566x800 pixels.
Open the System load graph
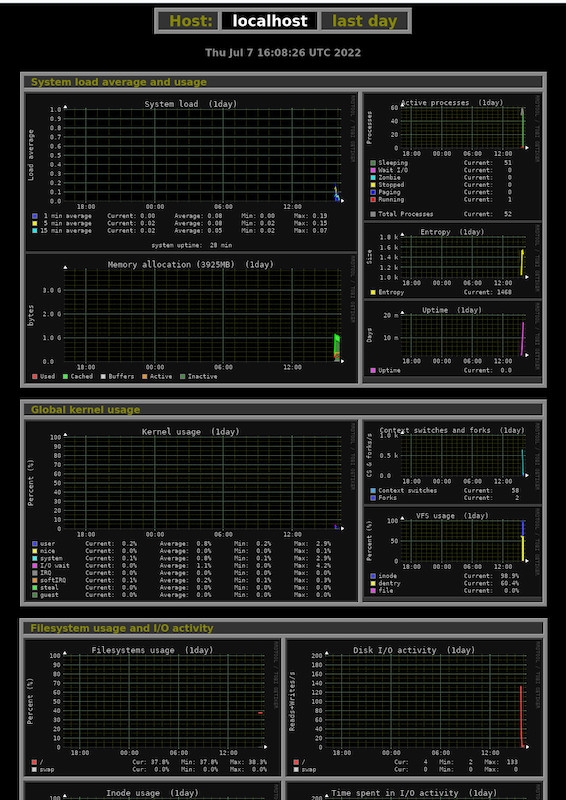coord(191,172)
